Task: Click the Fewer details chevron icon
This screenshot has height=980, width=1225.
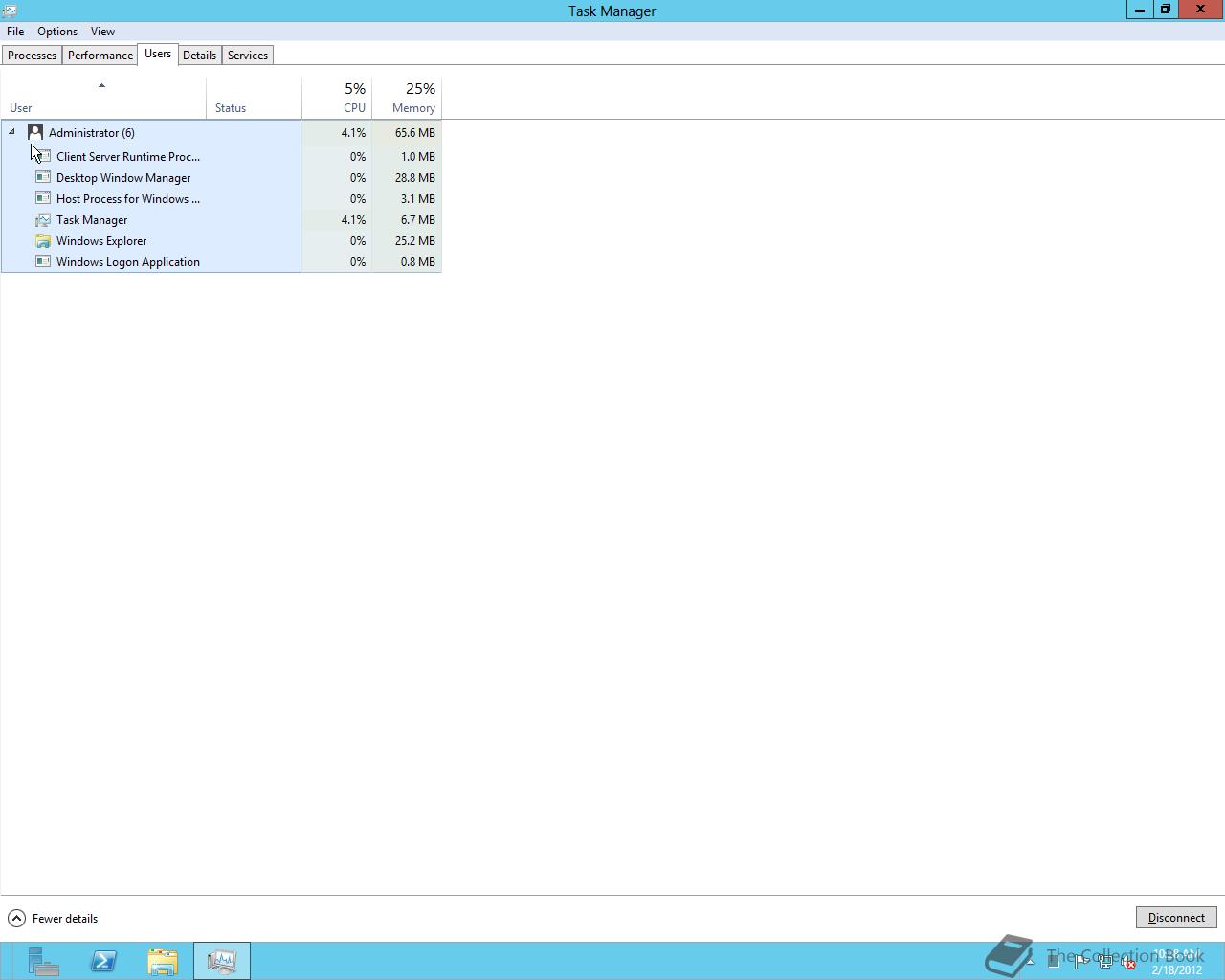Action: [16, 919]
